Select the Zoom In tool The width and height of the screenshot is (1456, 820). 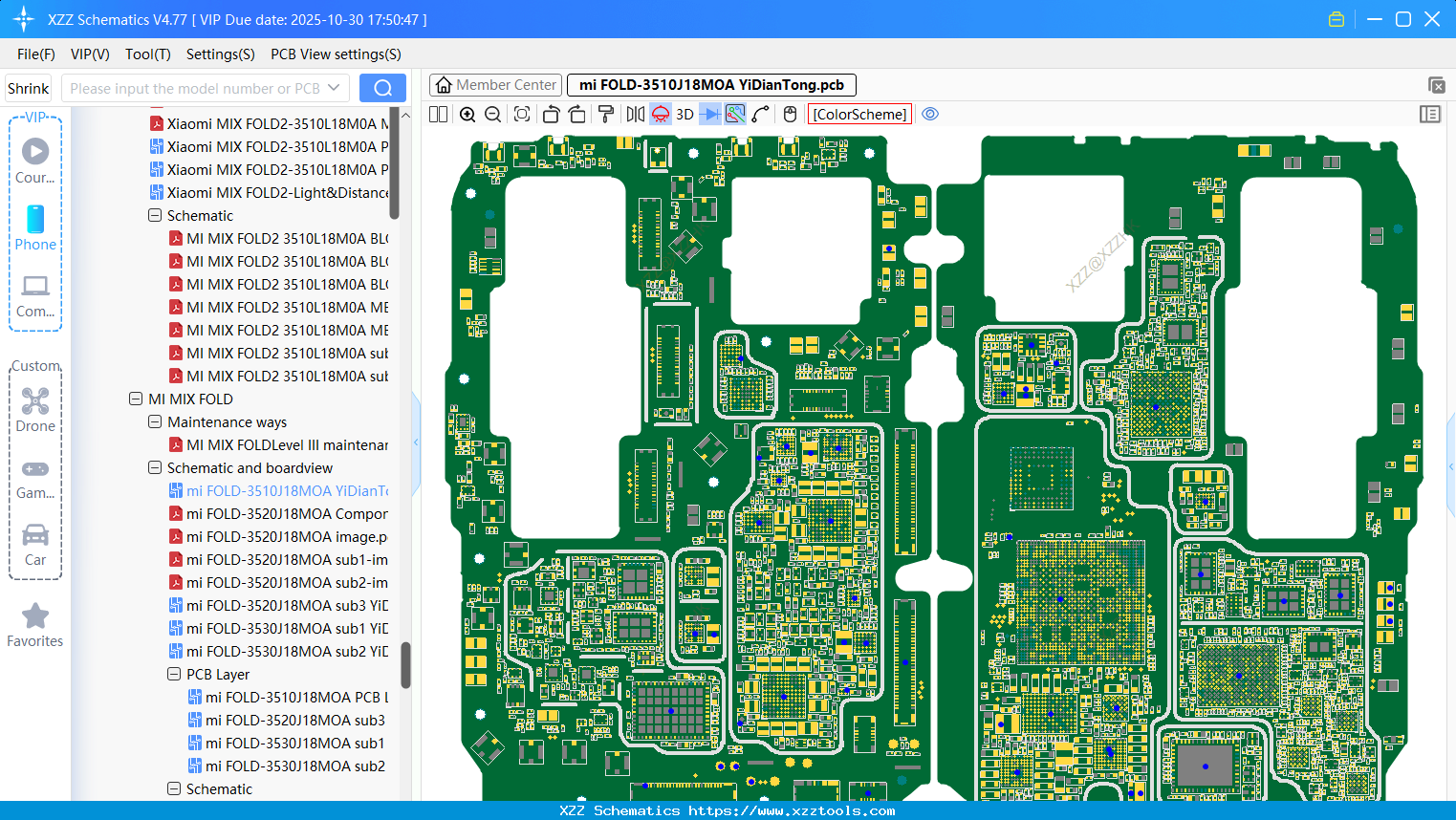pyautogui.click(x=467, y=114)
